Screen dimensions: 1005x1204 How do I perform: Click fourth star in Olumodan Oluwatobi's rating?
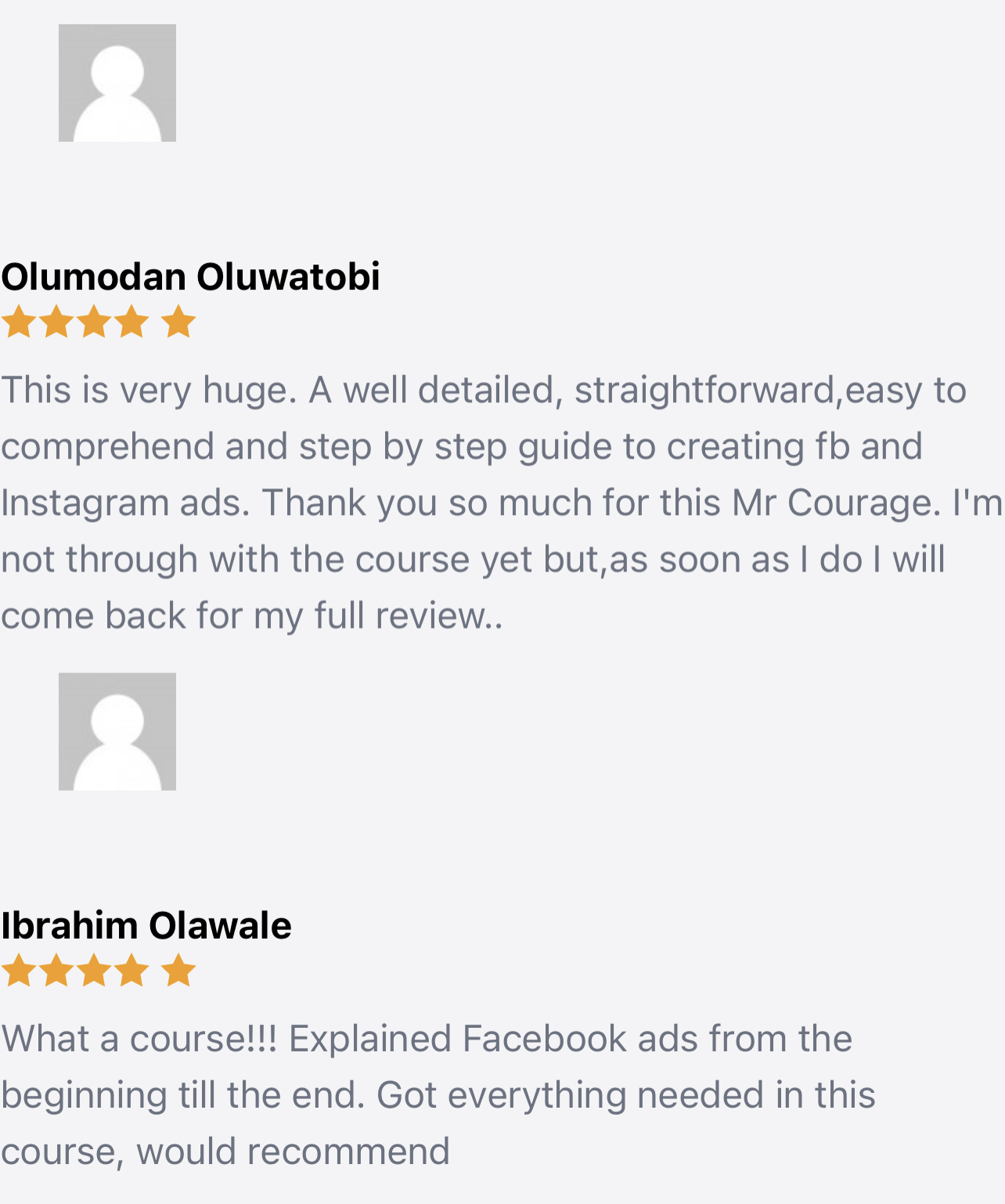(131, 322)
